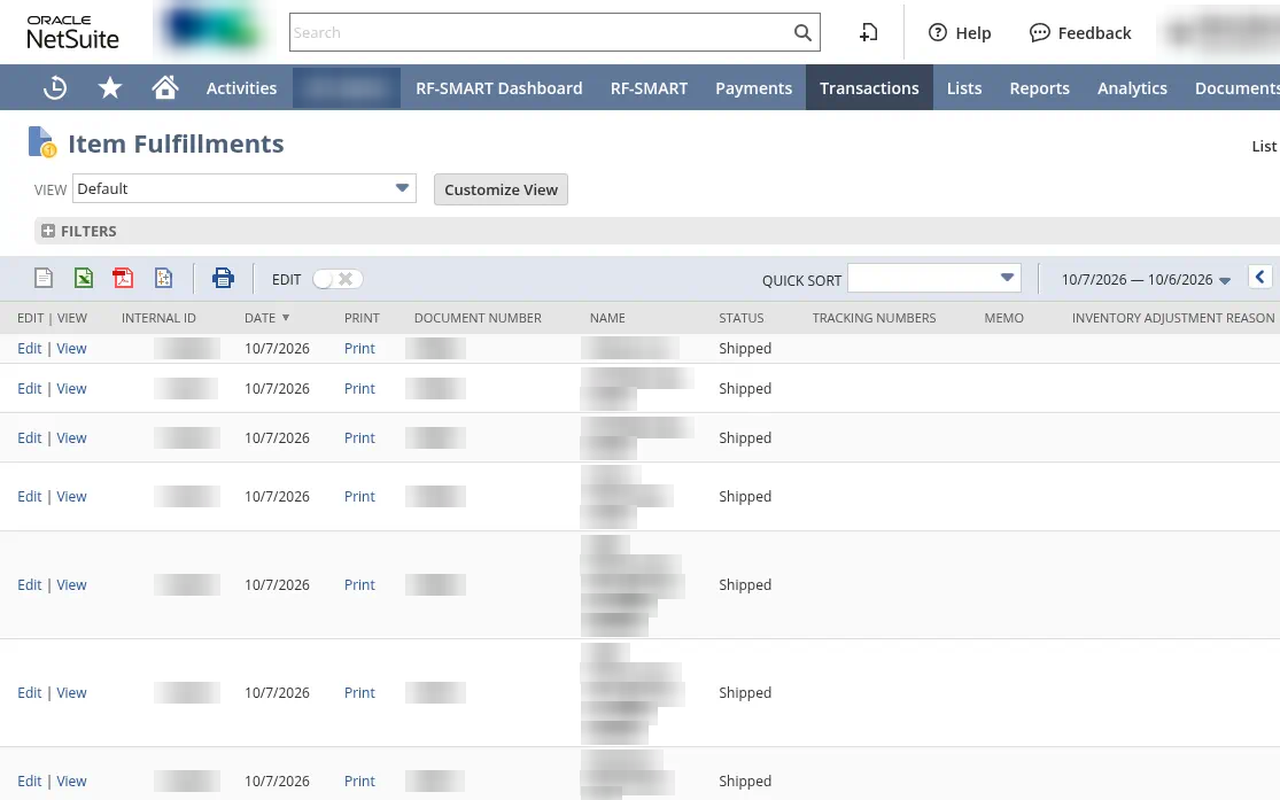Export the list to PDF

(123, 278)
